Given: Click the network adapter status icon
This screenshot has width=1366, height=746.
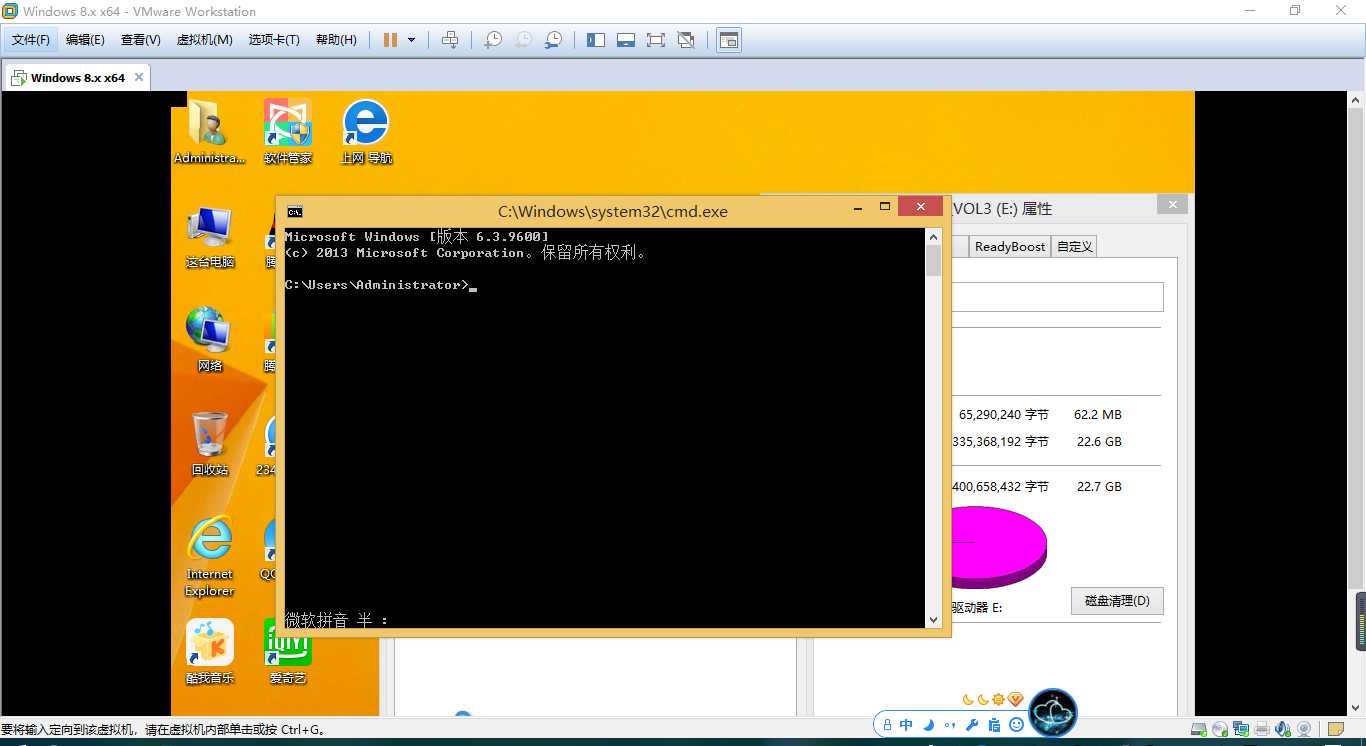Looking at the screenshot, I should tap(1241, 729).
